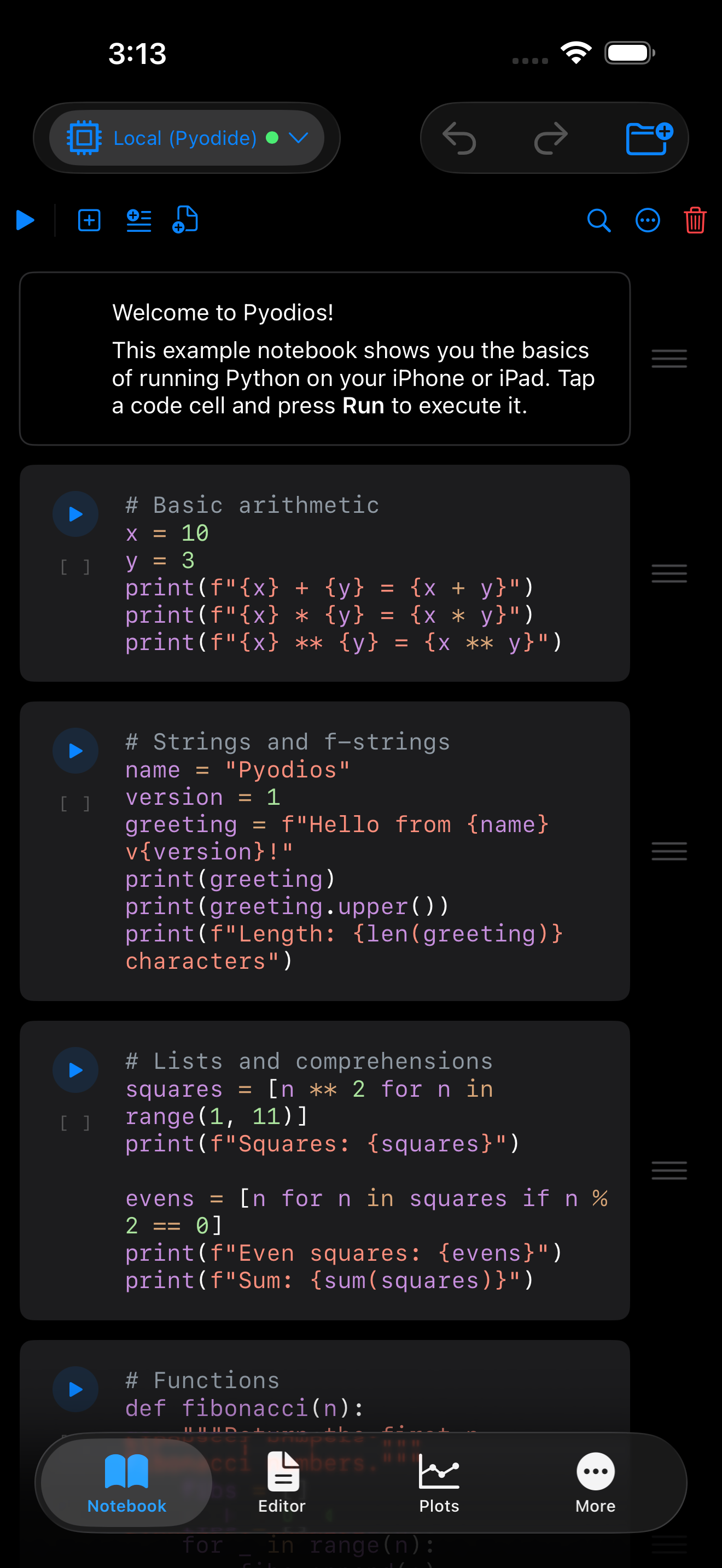Open the new folder icon
Viewport: 722px width, 1568px height.
649,138
